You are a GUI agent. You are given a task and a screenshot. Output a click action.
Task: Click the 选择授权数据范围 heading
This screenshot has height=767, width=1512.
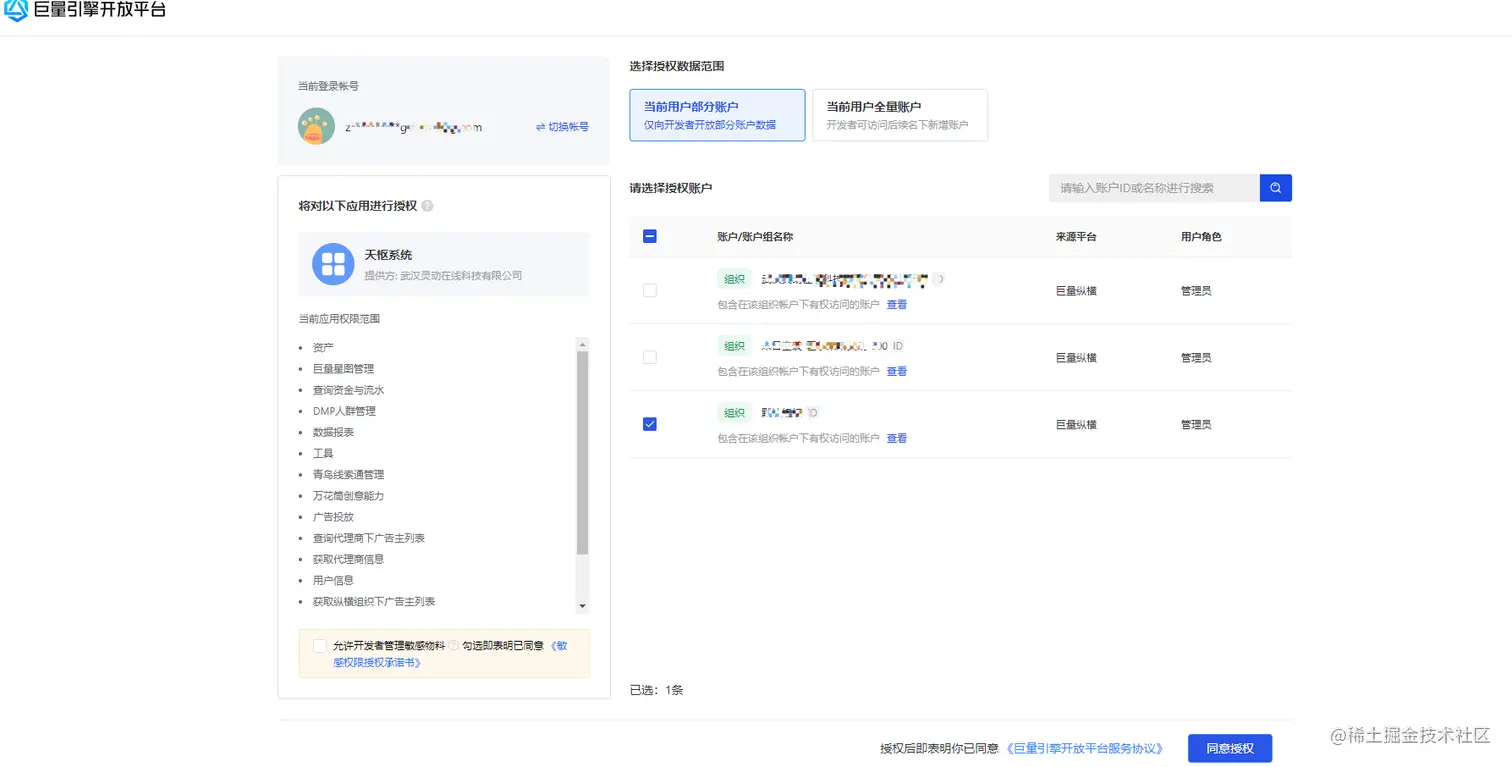click(677, 66)
